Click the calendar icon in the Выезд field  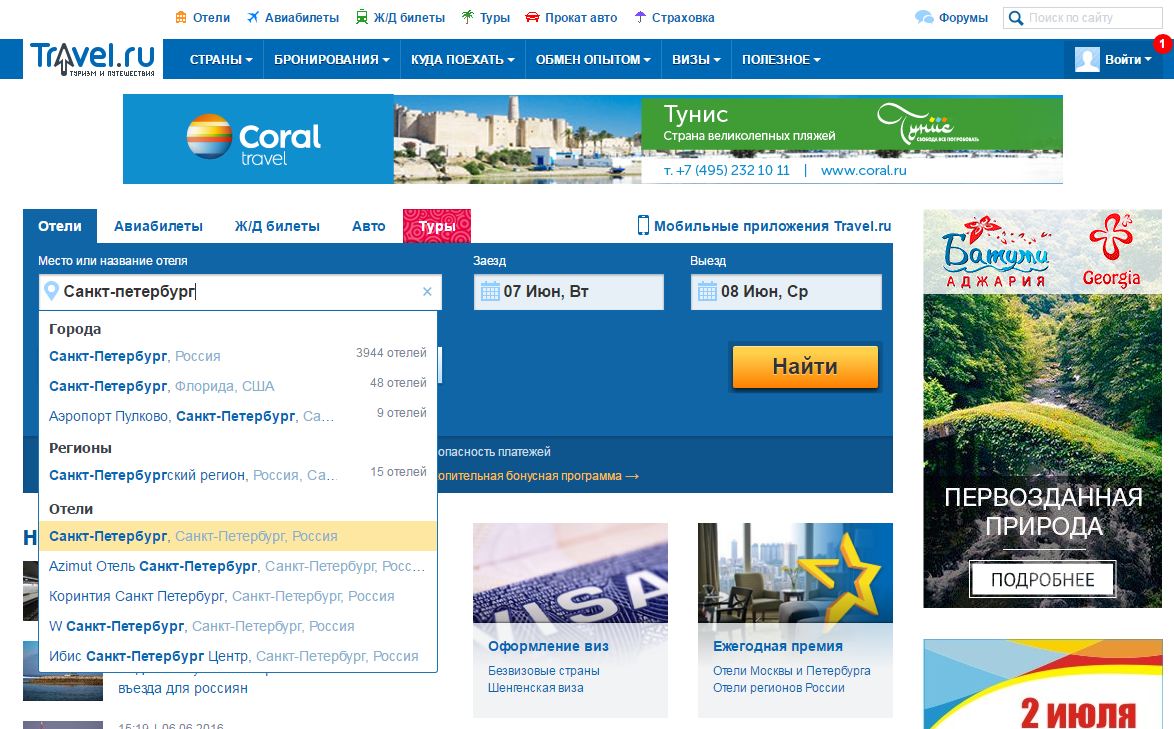(707, 291)
